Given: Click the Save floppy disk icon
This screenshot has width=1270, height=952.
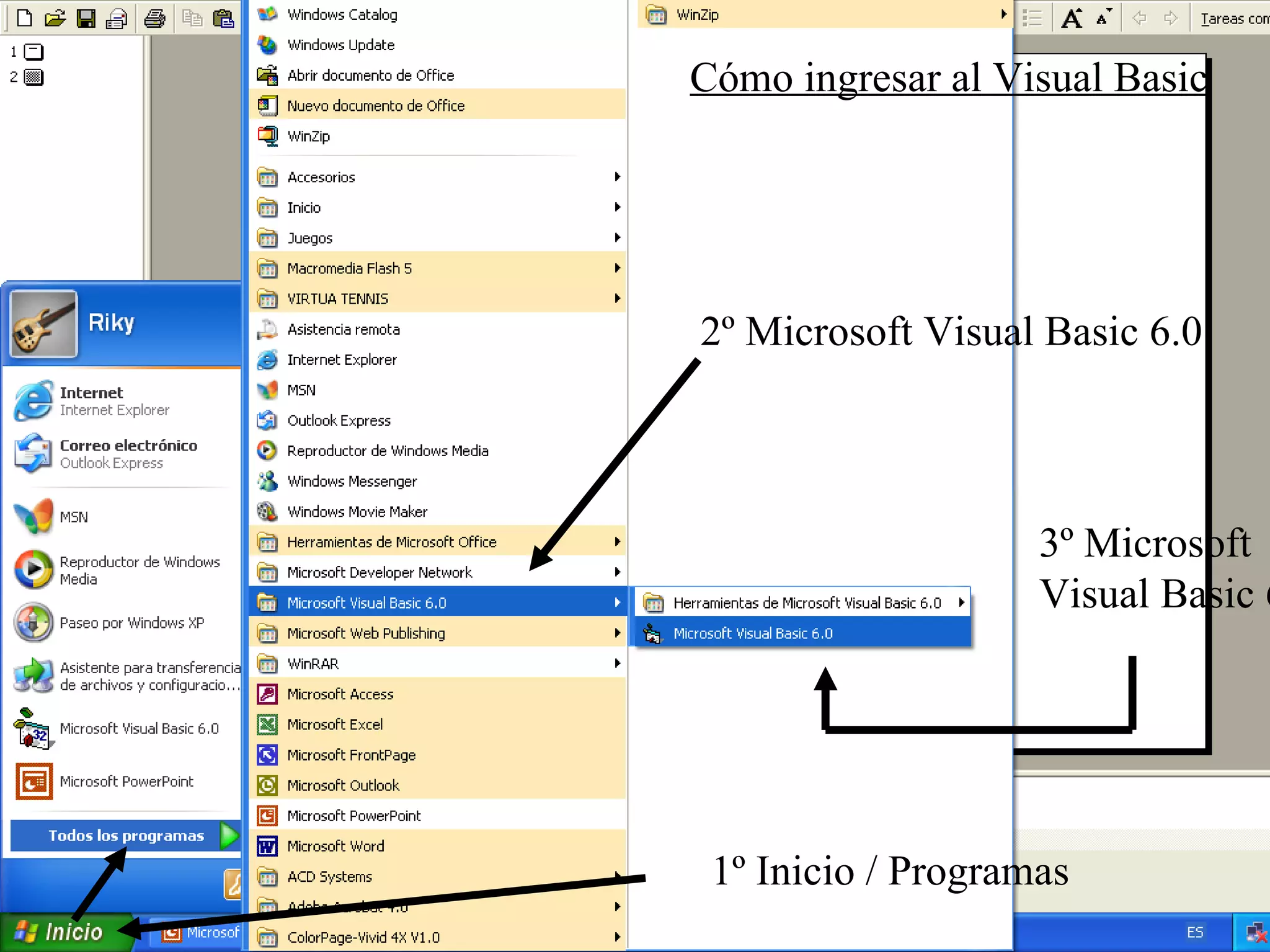Looking at the screenshot, I should pos(86,18).
